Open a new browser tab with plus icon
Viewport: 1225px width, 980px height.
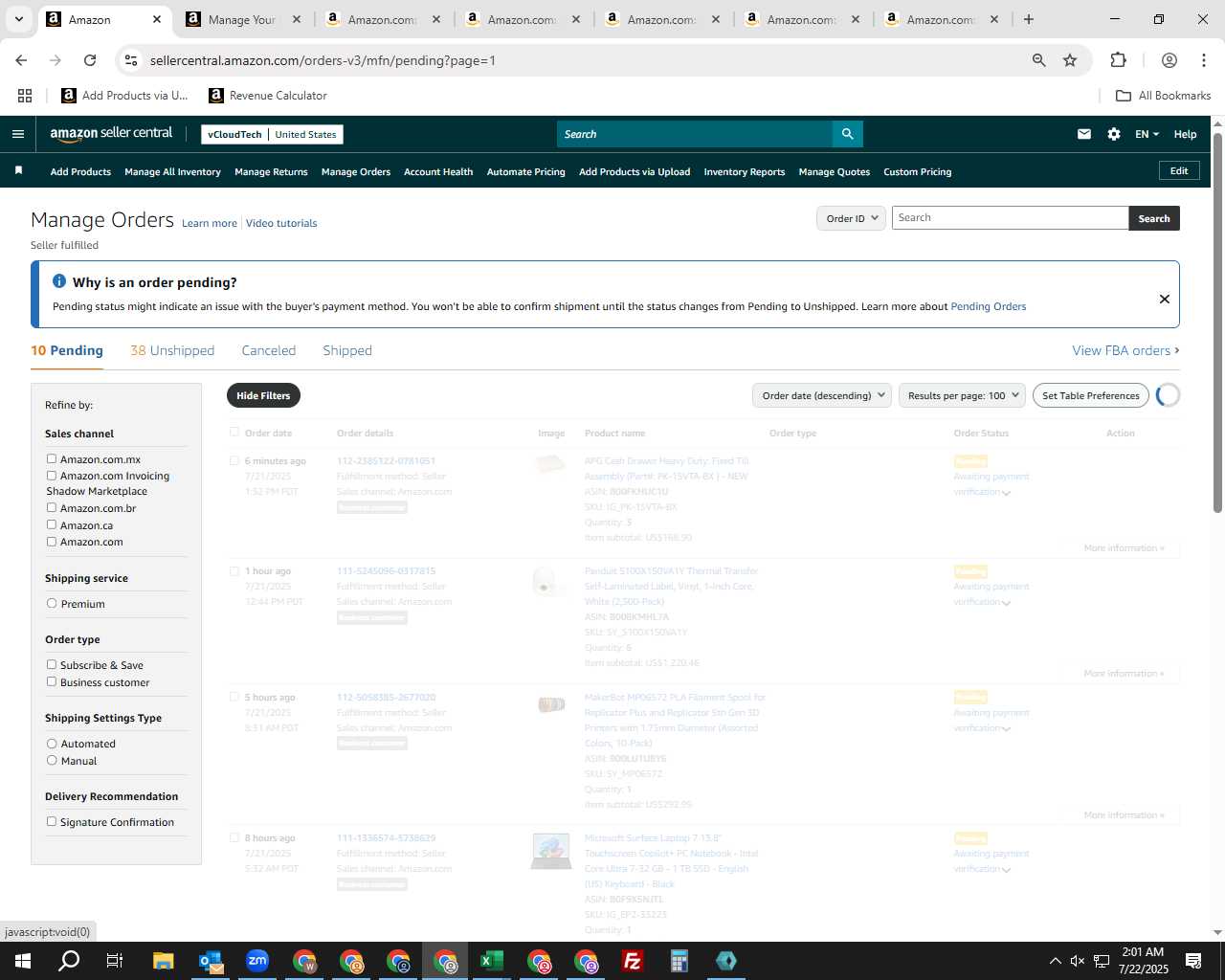point(1029,19)
